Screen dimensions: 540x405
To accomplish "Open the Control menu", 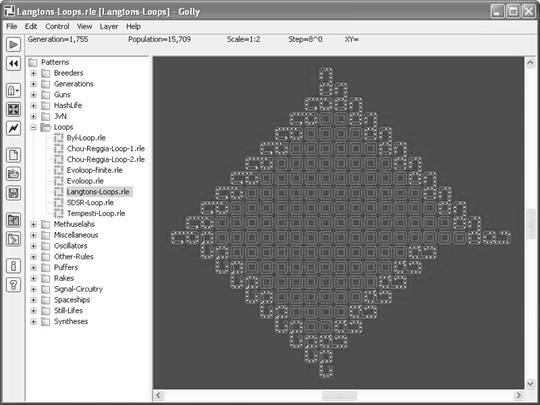I will pos(57,27).
